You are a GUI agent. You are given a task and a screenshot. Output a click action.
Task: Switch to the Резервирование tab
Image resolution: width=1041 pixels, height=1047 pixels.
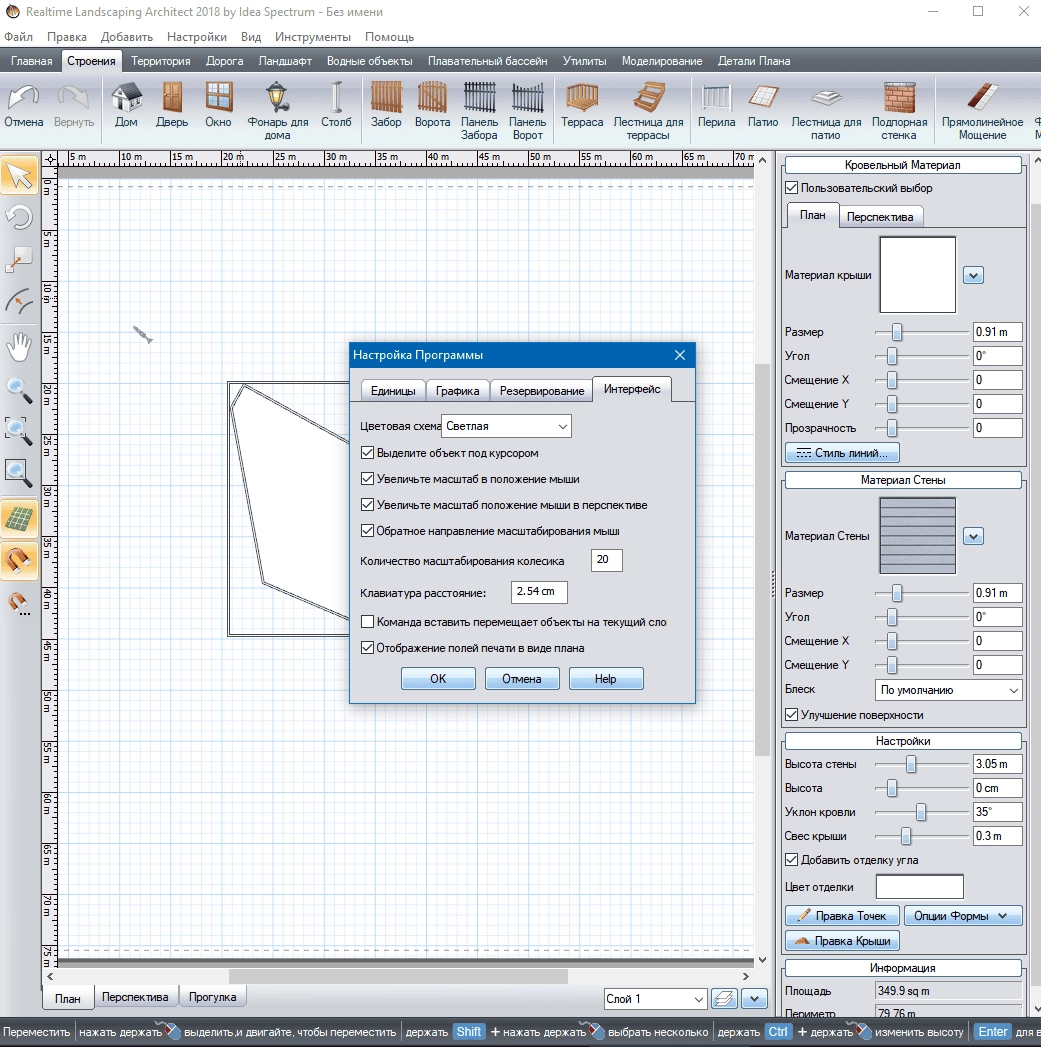point(542,391)
